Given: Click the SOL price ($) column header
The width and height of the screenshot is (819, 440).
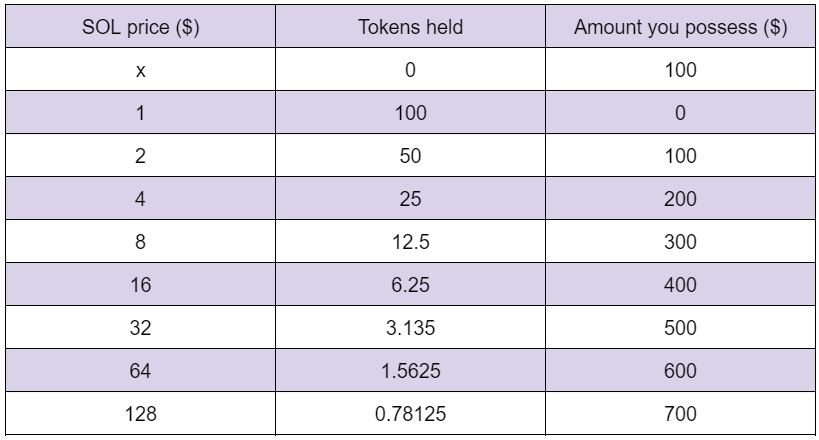Looking at the screenshot, I should click(141, 27).
